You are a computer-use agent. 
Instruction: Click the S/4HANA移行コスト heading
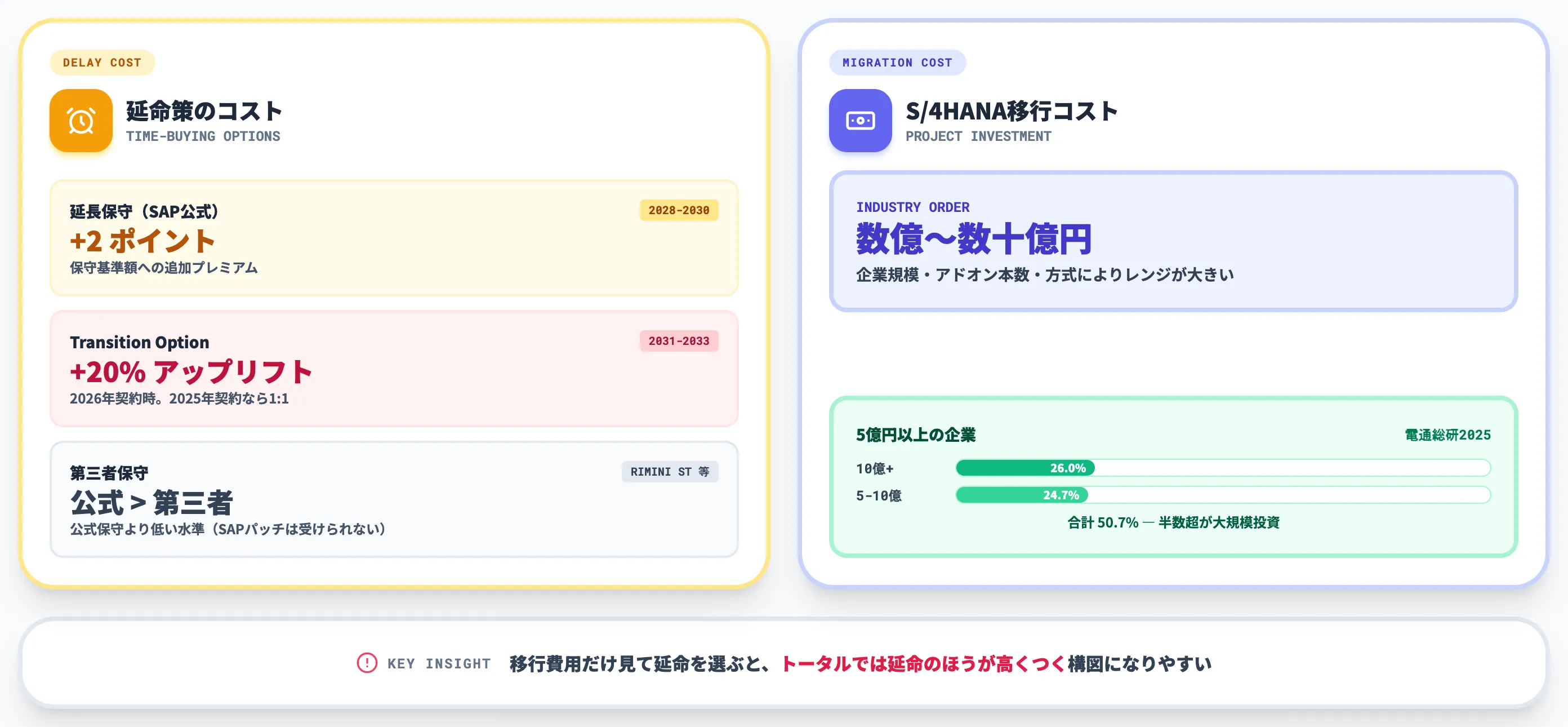(1012, 112)
